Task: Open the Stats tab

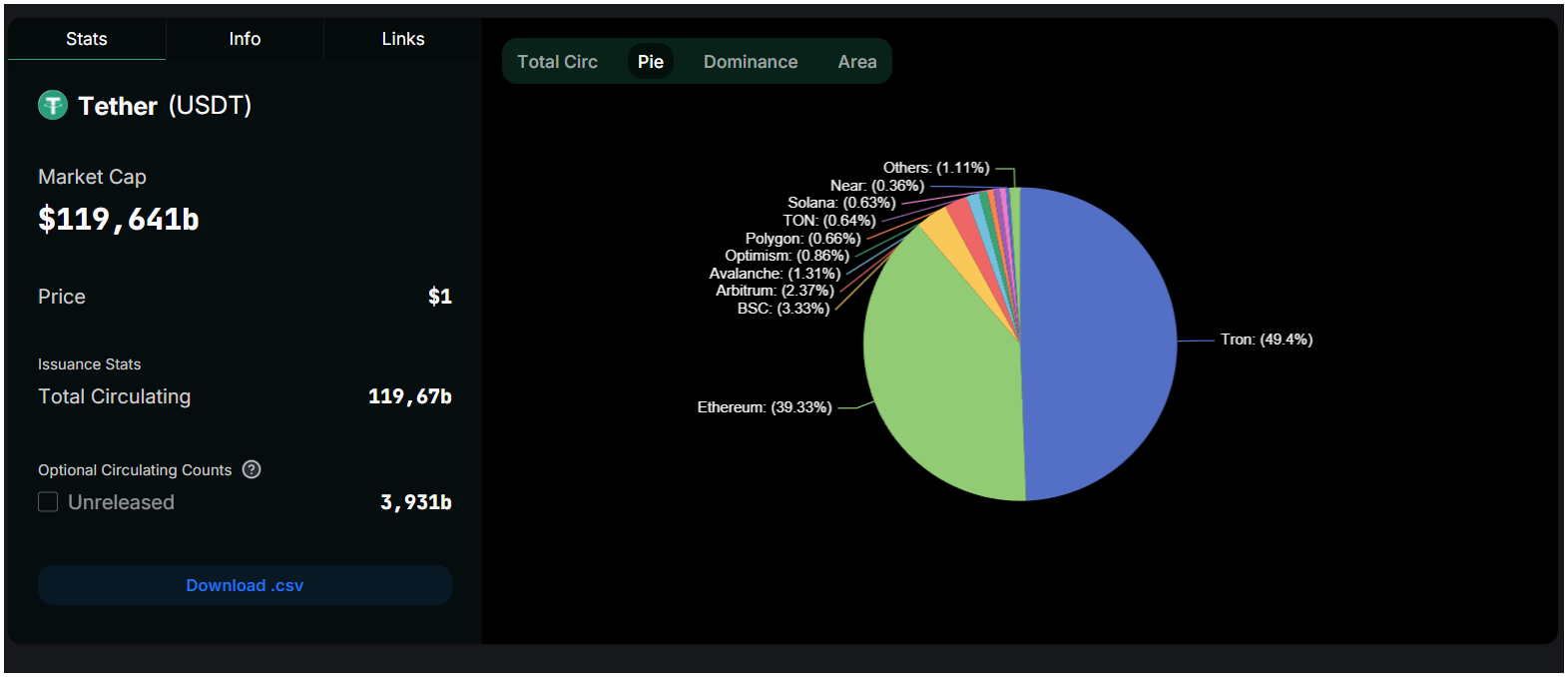Action: (x=87, y=39)
